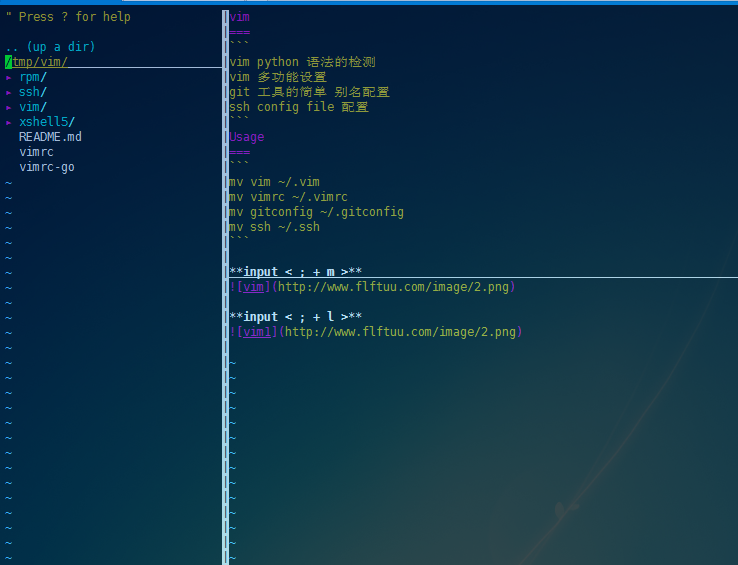The image size is (738, 565).
Task: Place cursor on 'ssh config file 配置' line
Action: [299, 107]
